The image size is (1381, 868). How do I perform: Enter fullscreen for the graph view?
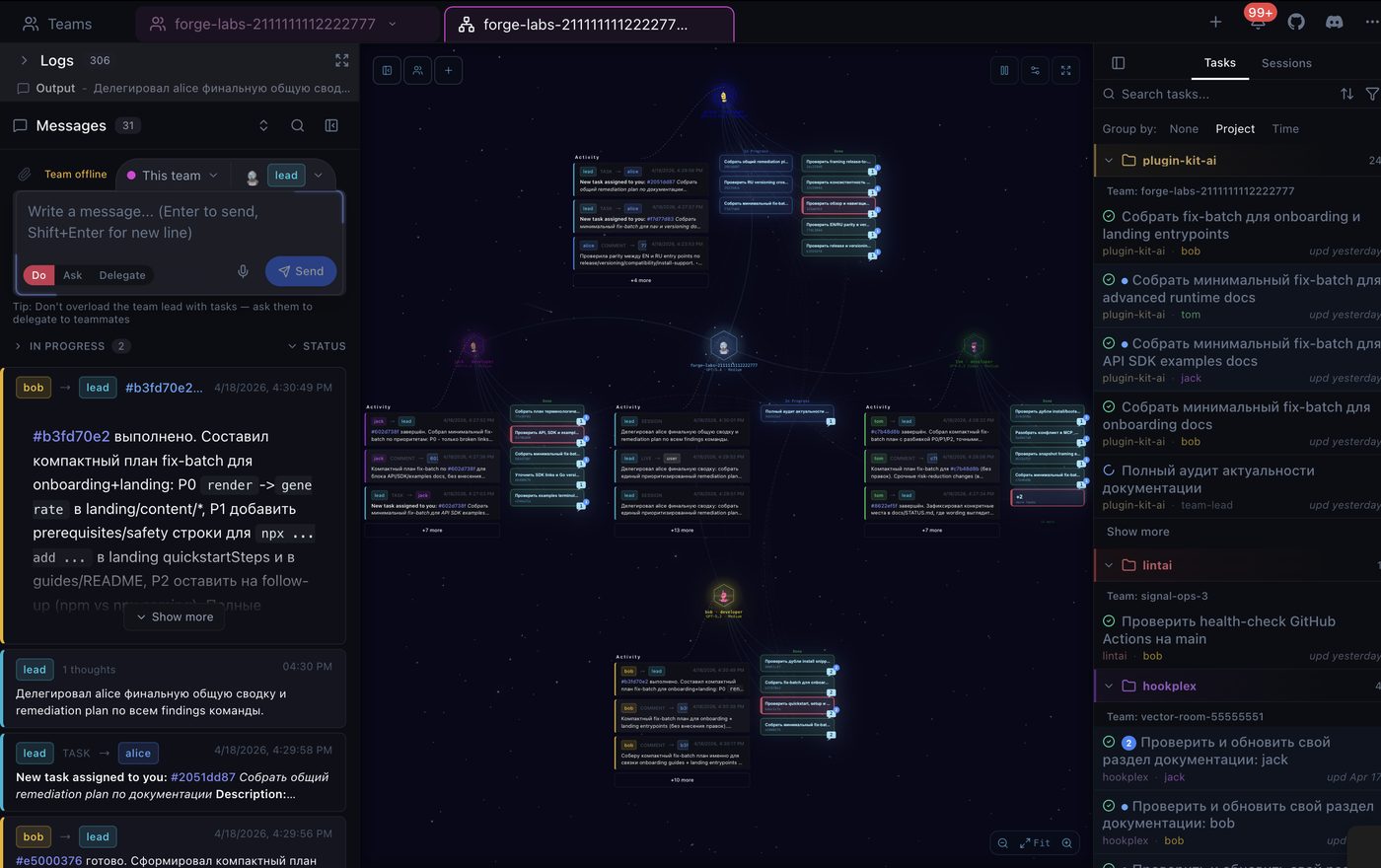click(x=1065, y=70)
